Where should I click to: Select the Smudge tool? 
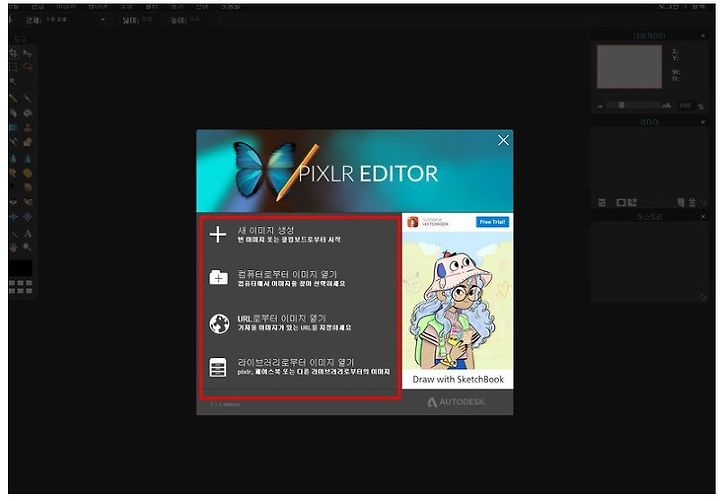click(14, 173)
